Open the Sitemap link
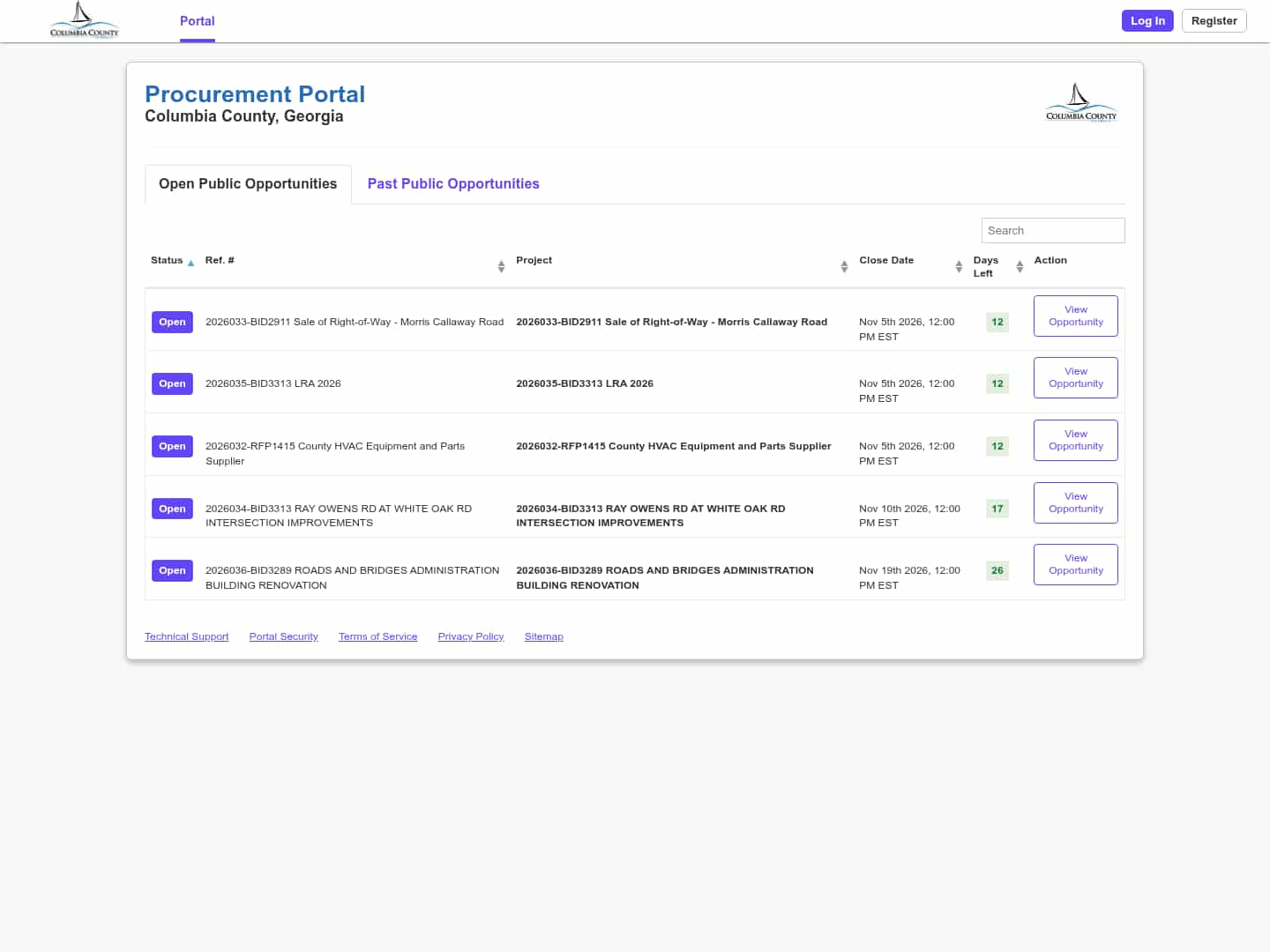1270x952 pixels. click(x=544, y=636)
